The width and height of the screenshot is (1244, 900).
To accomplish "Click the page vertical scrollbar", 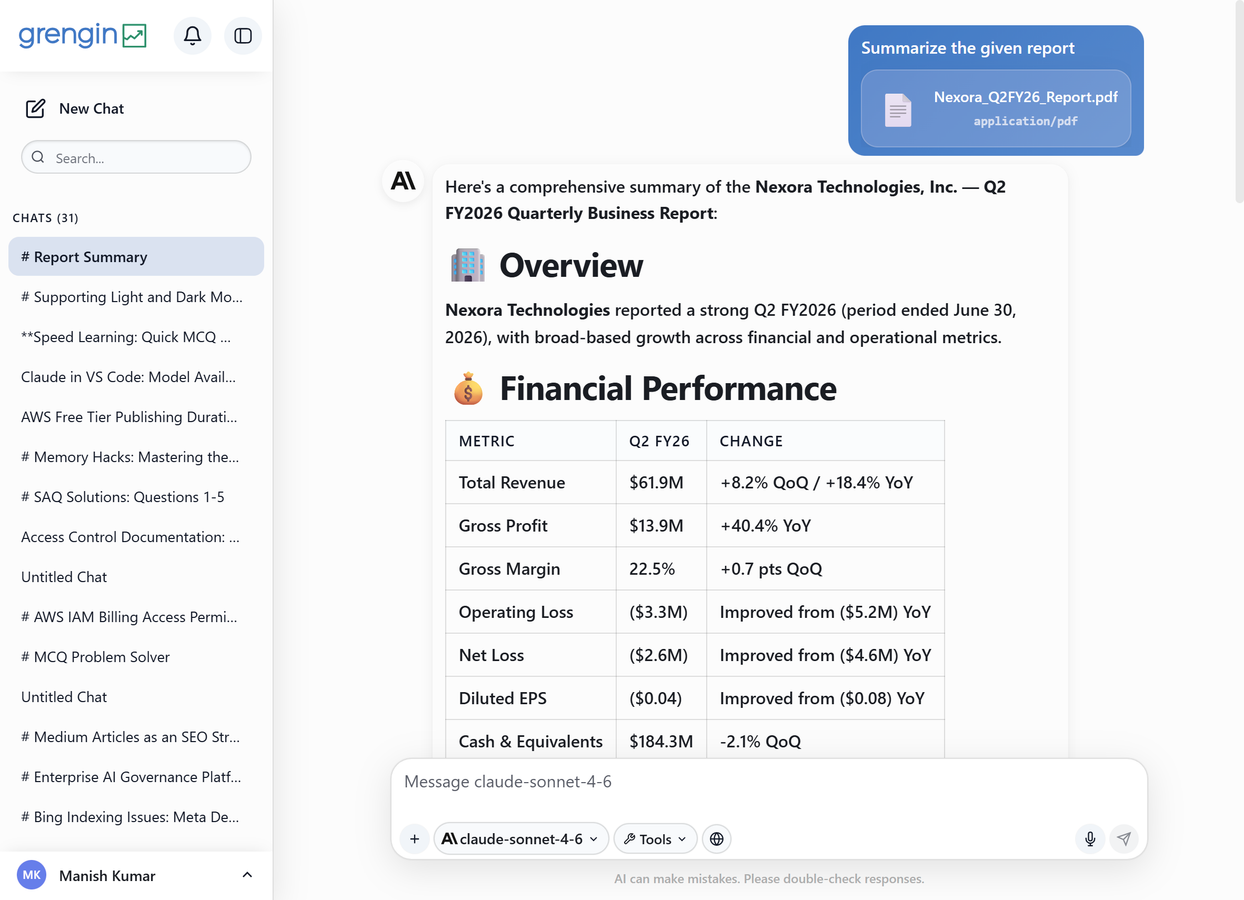I will click(1238, 100).
